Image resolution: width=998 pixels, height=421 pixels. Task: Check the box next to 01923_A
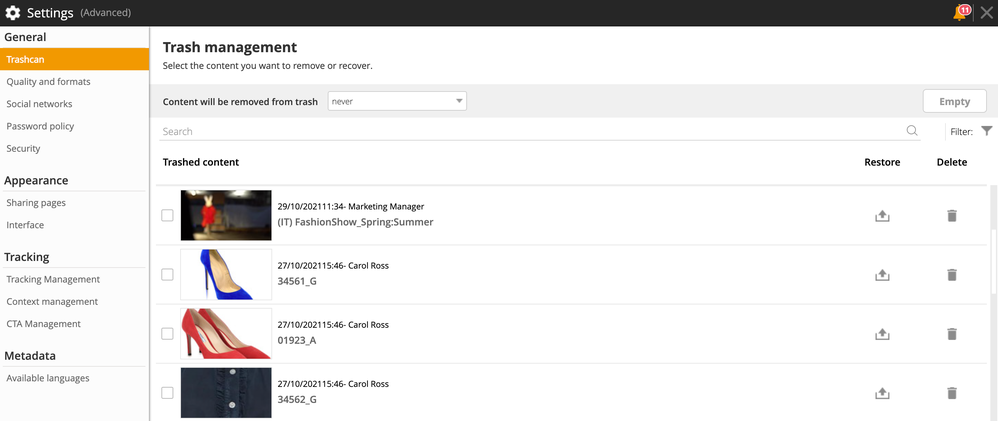(167, 334)
